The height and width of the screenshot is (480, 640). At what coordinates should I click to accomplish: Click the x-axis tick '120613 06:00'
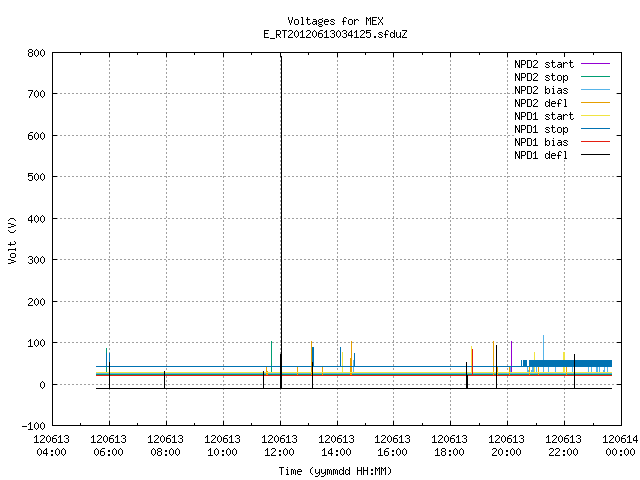[x=109, y=446]
